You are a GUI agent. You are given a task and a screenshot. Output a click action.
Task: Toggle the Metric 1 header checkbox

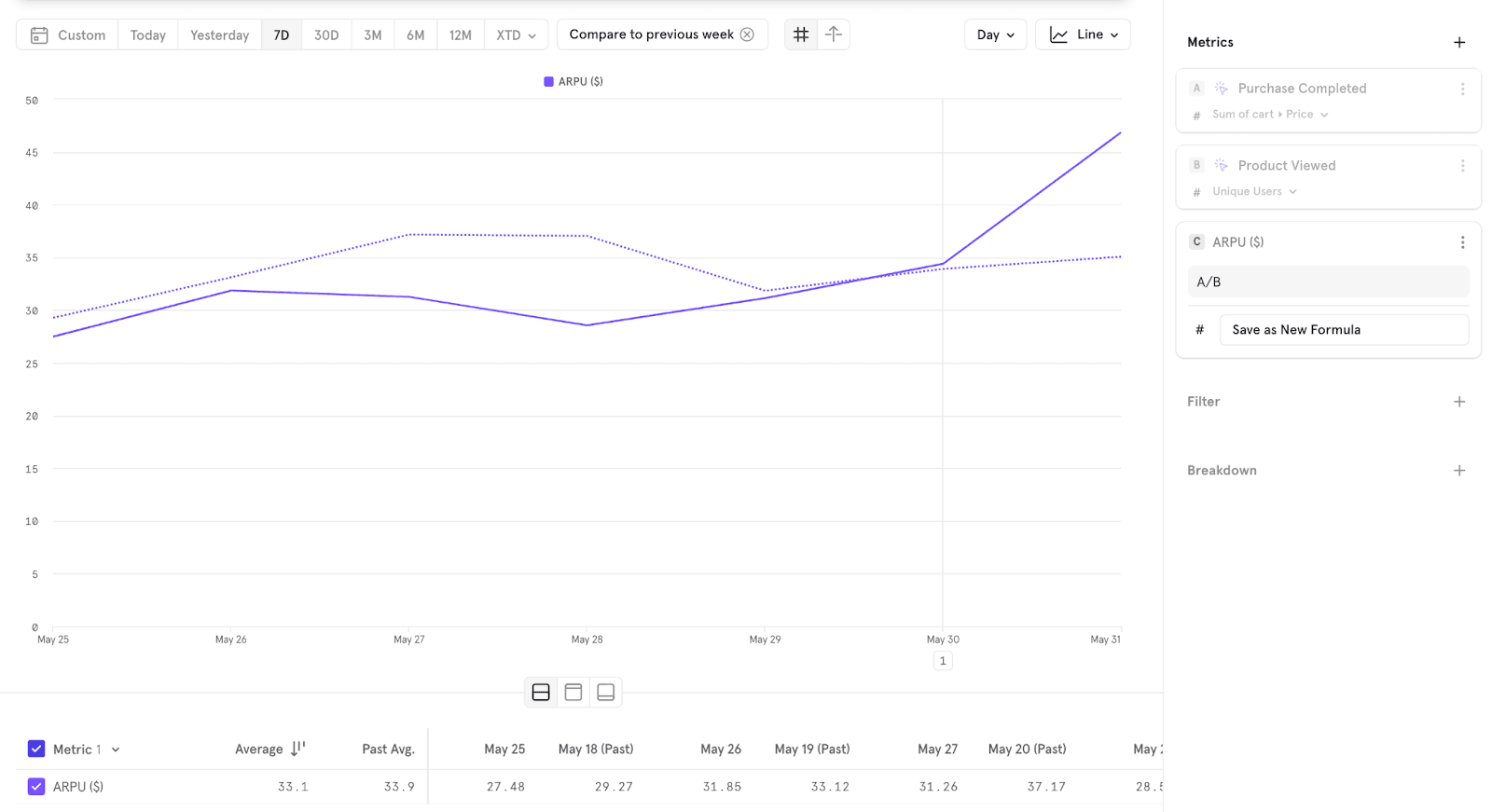(36, 749)
